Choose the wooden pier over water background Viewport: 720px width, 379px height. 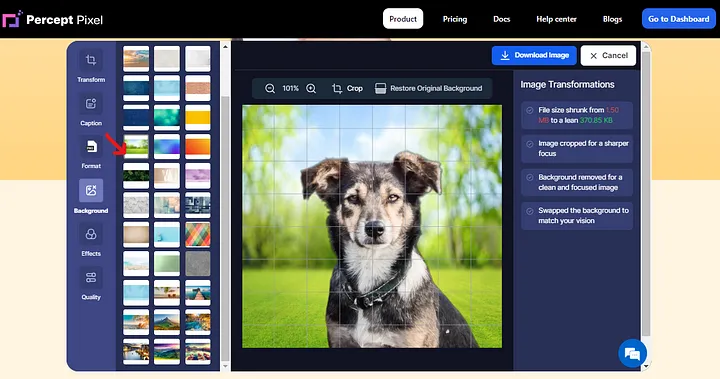coord(198,293)
